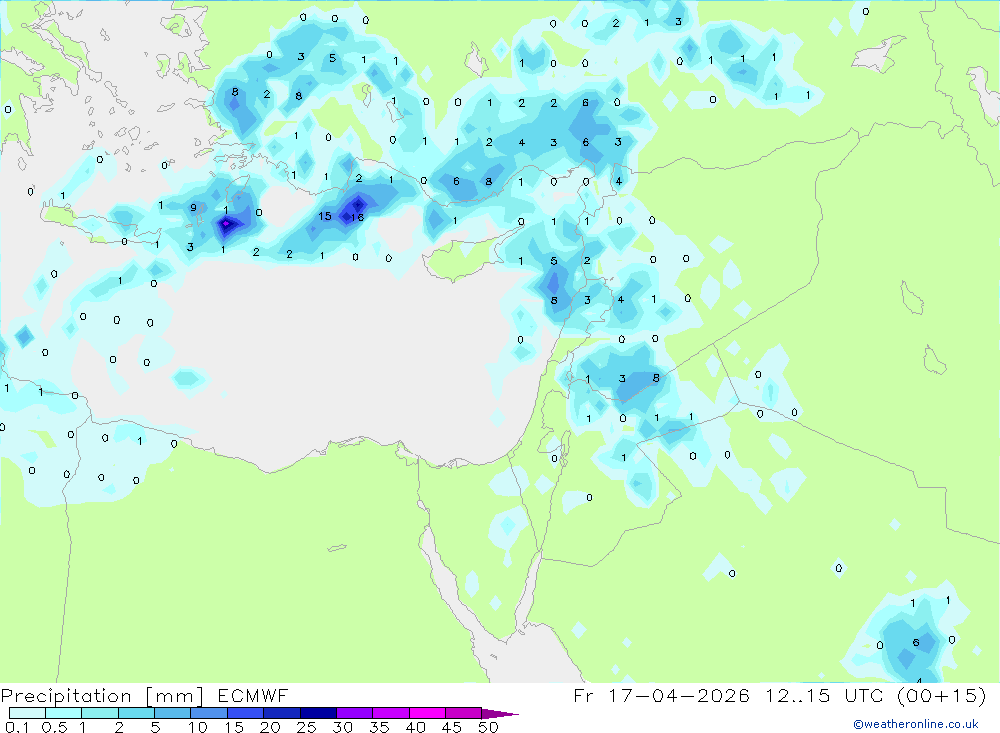Choose the legend swatch between 40 and 45
The height and width of the screenshot is (733, 1000).
[427, 713]
